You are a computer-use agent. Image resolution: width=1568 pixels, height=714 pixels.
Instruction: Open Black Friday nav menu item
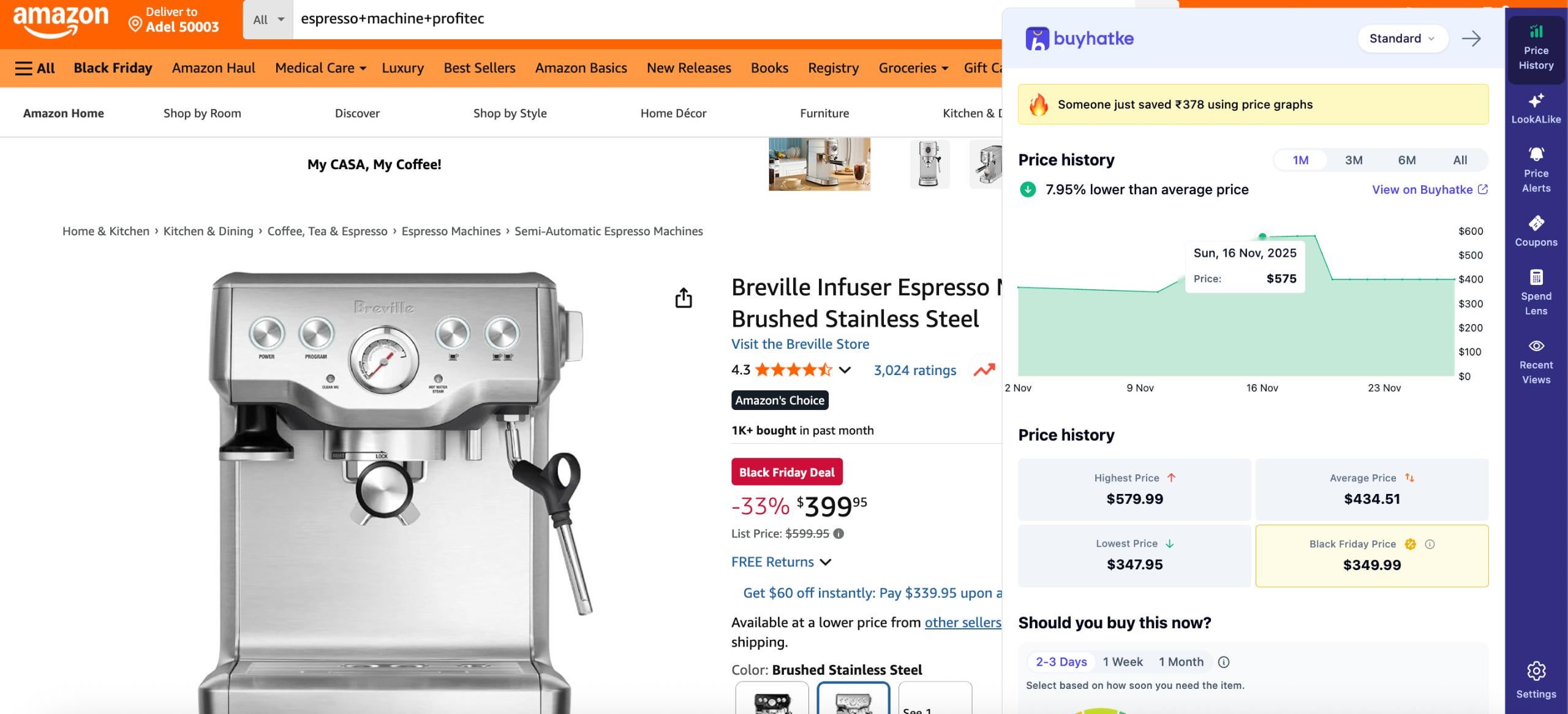click(113, 68)
